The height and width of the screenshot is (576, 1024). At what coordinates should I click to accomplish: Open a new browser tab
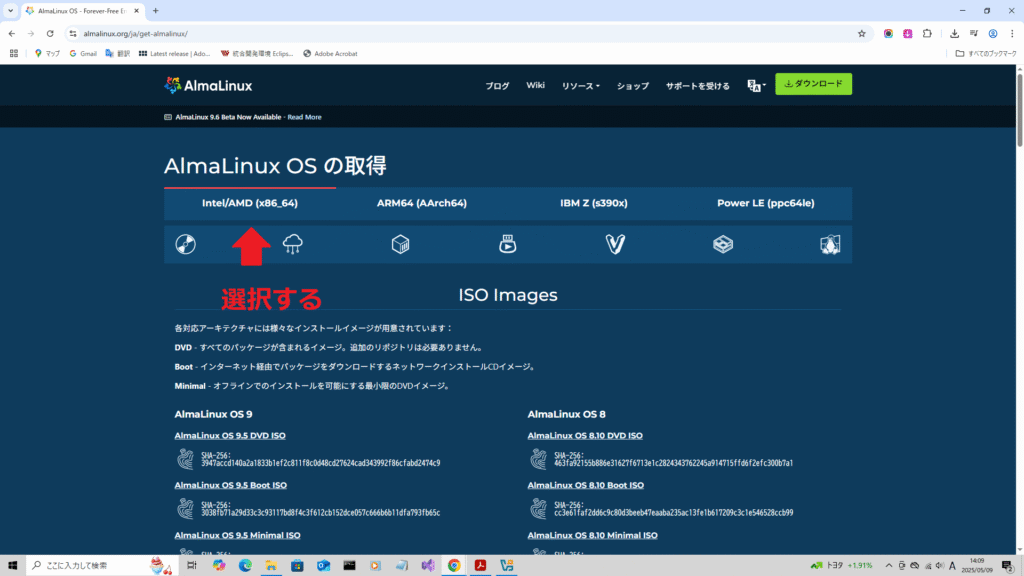(155, 10)
